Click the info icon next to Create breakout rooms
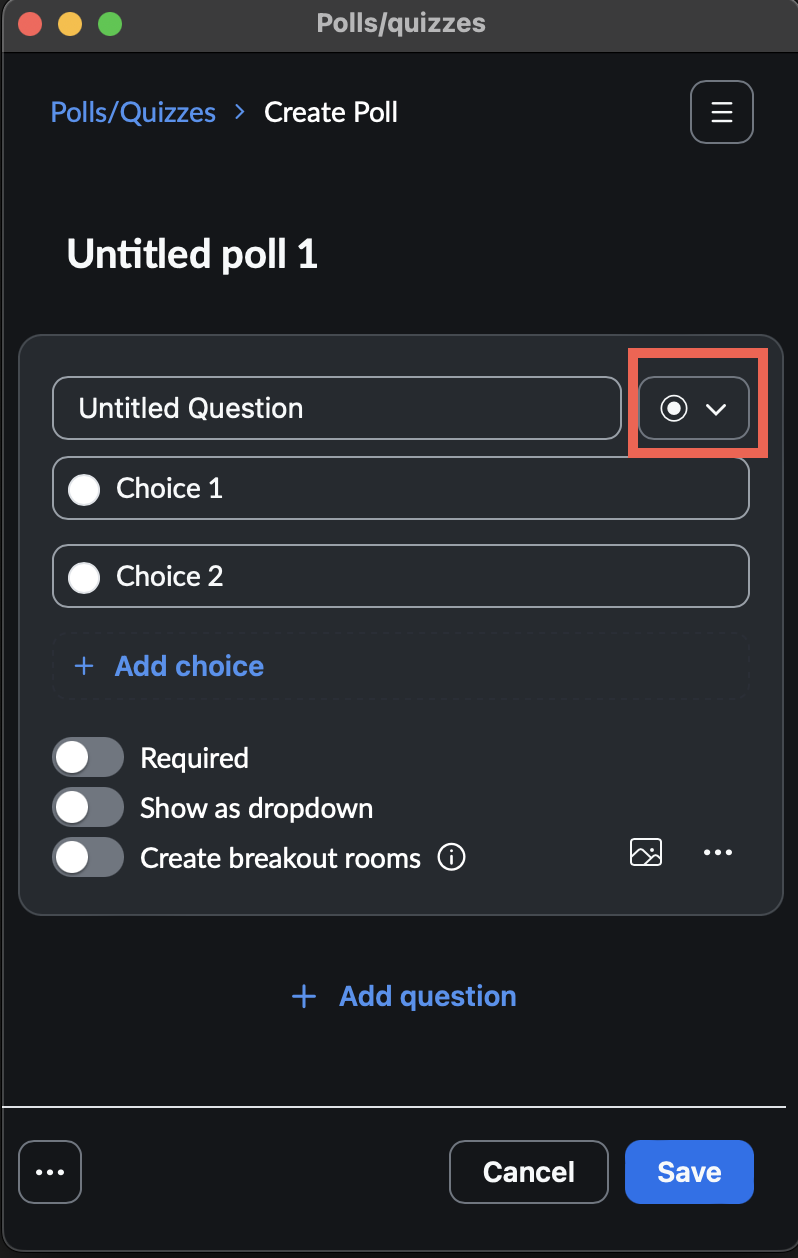 point(451,857)
